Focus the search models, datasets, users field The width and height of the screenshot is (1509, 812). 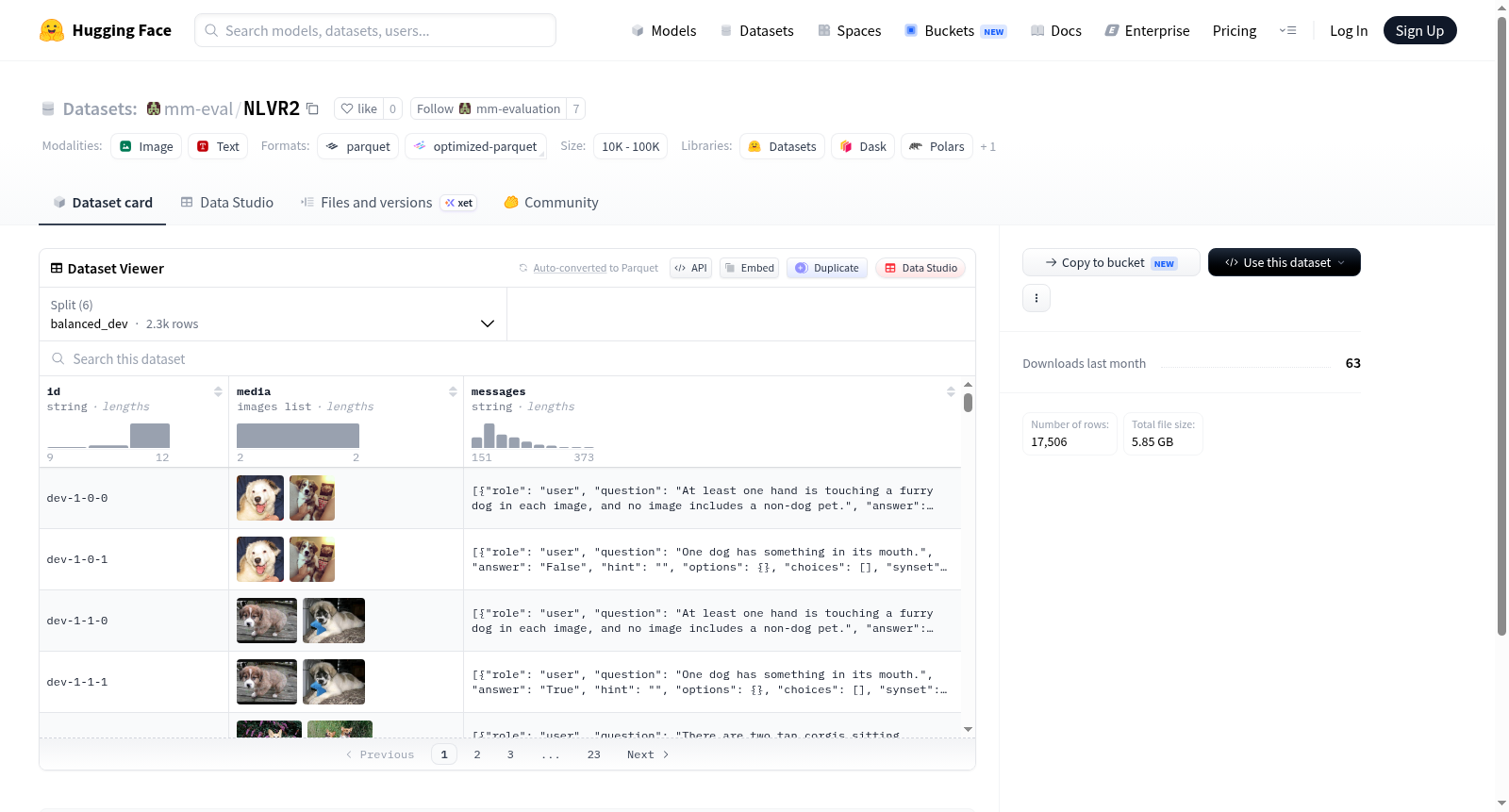(375, 30)
